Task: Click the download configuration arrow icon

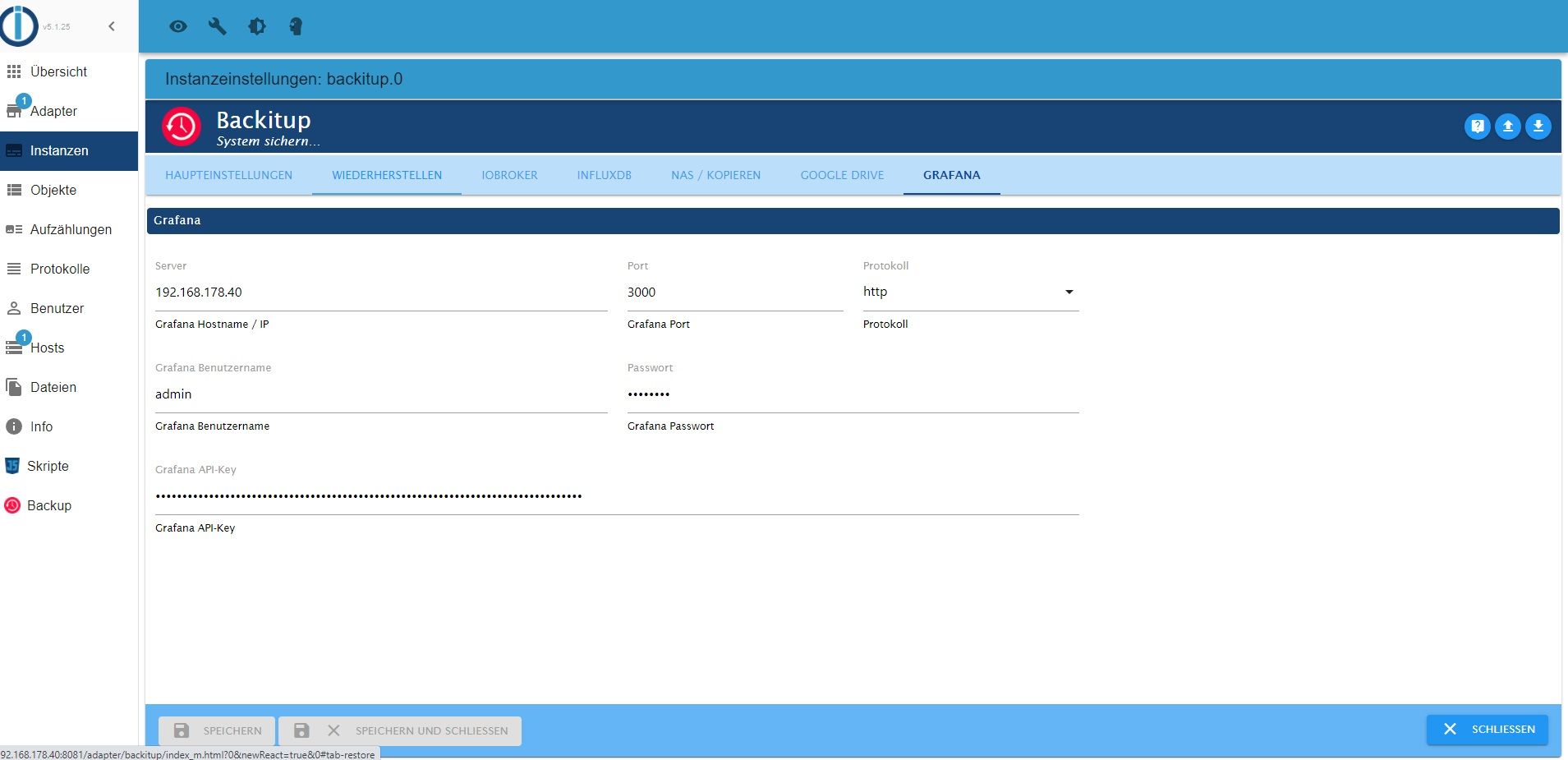Action: [1538, 127]
